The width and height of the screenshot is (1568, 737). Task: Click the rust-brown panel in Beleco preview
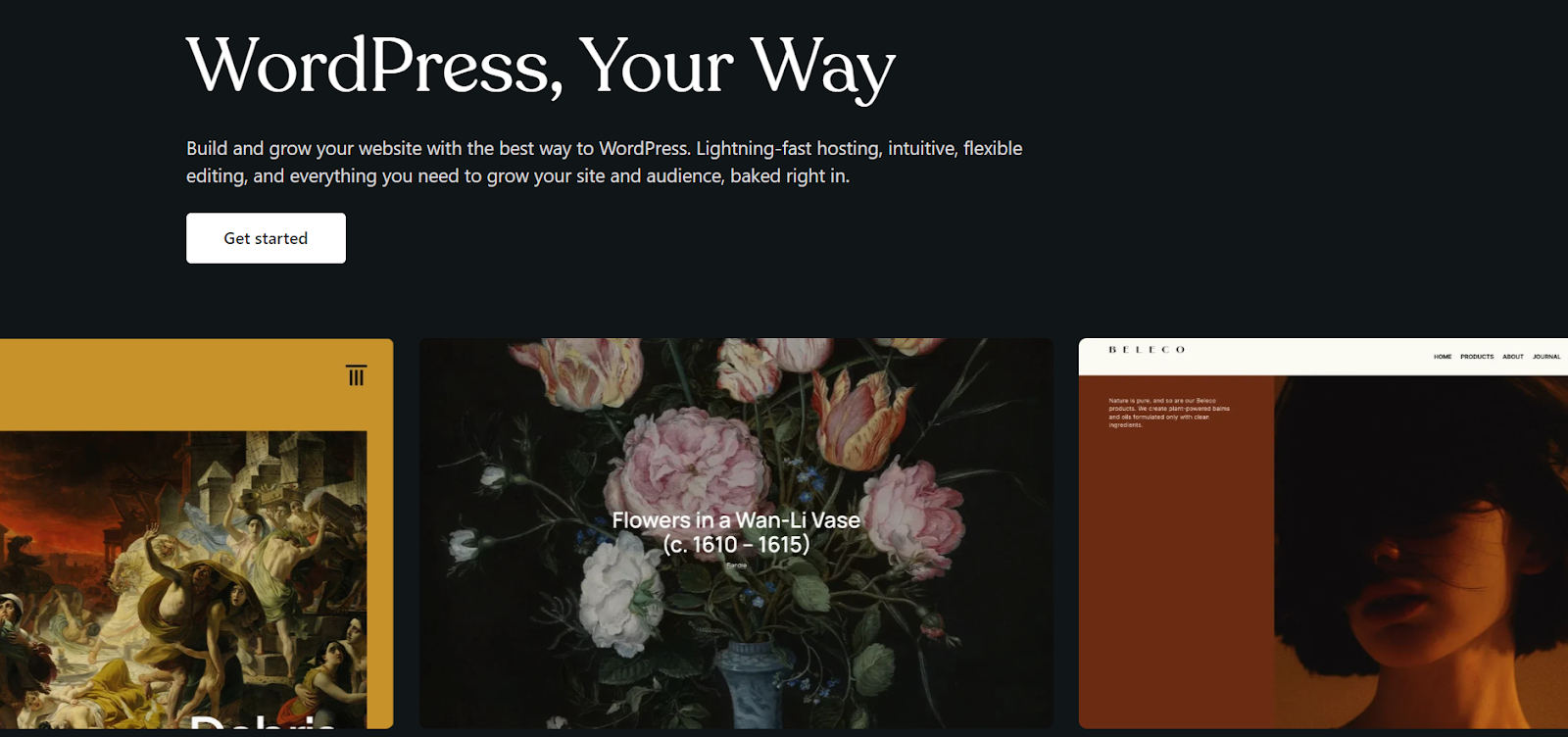pos(1176,552)
